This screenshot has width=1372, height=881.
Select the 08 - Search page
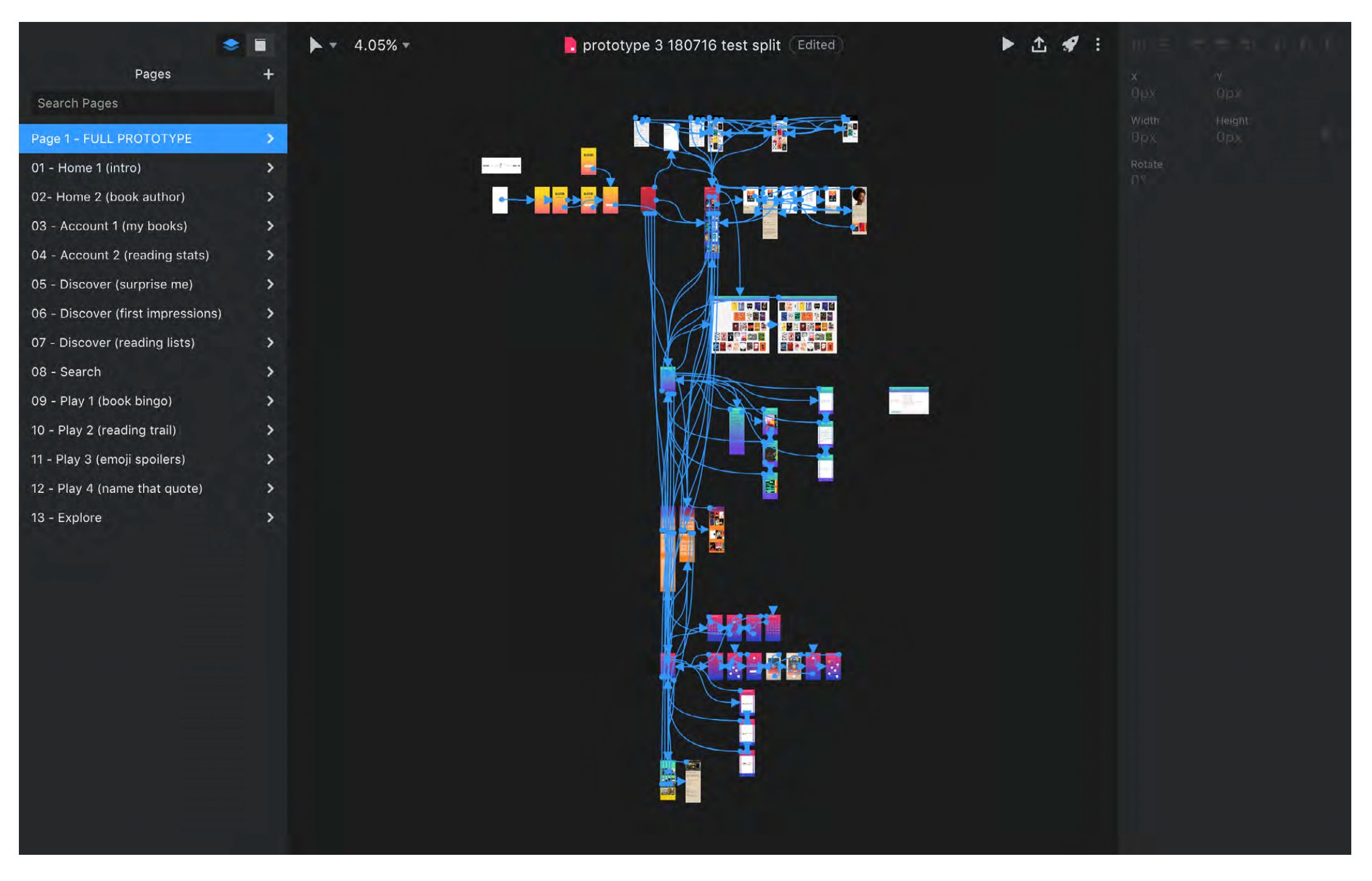[152, 371]
